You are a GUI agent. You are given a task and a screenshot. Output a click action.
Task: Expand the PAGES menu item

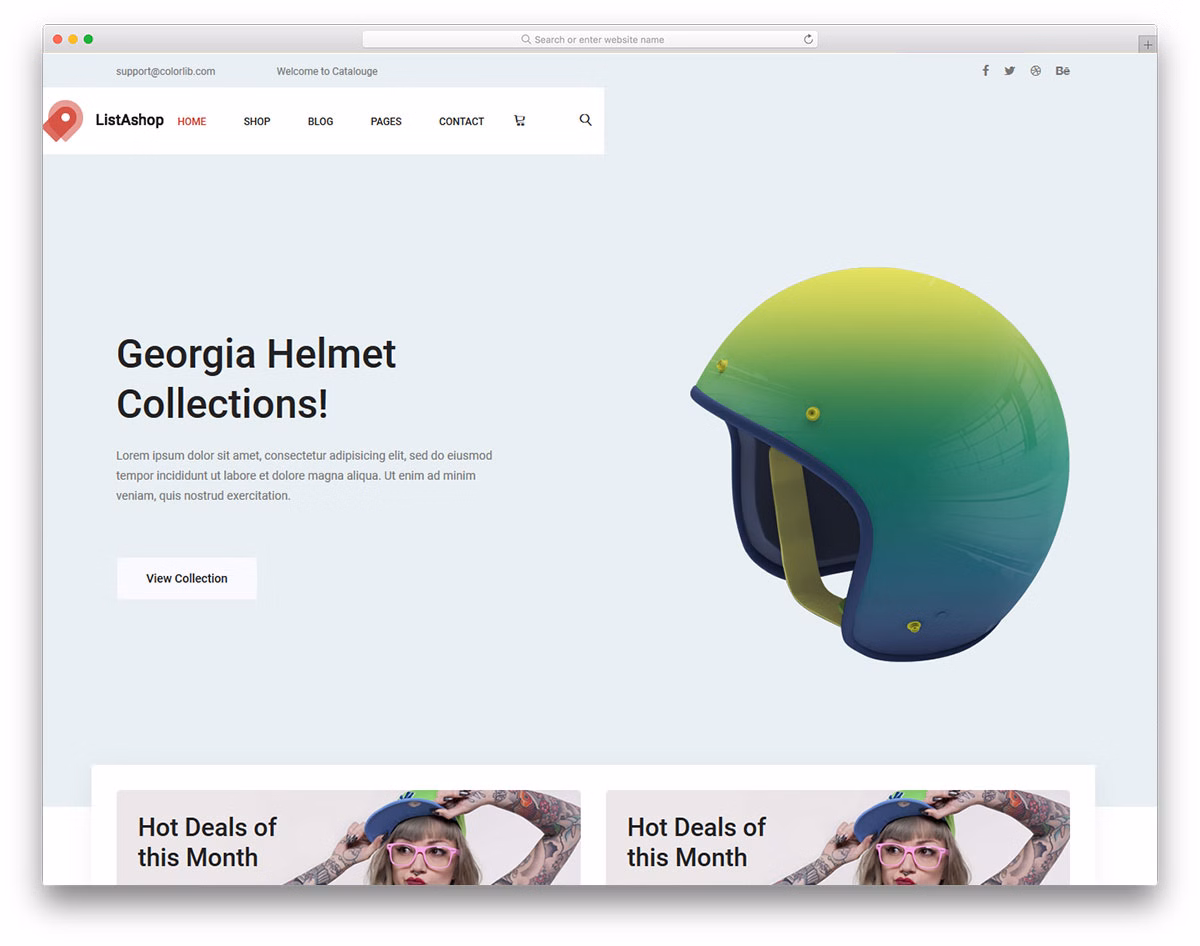386,121
